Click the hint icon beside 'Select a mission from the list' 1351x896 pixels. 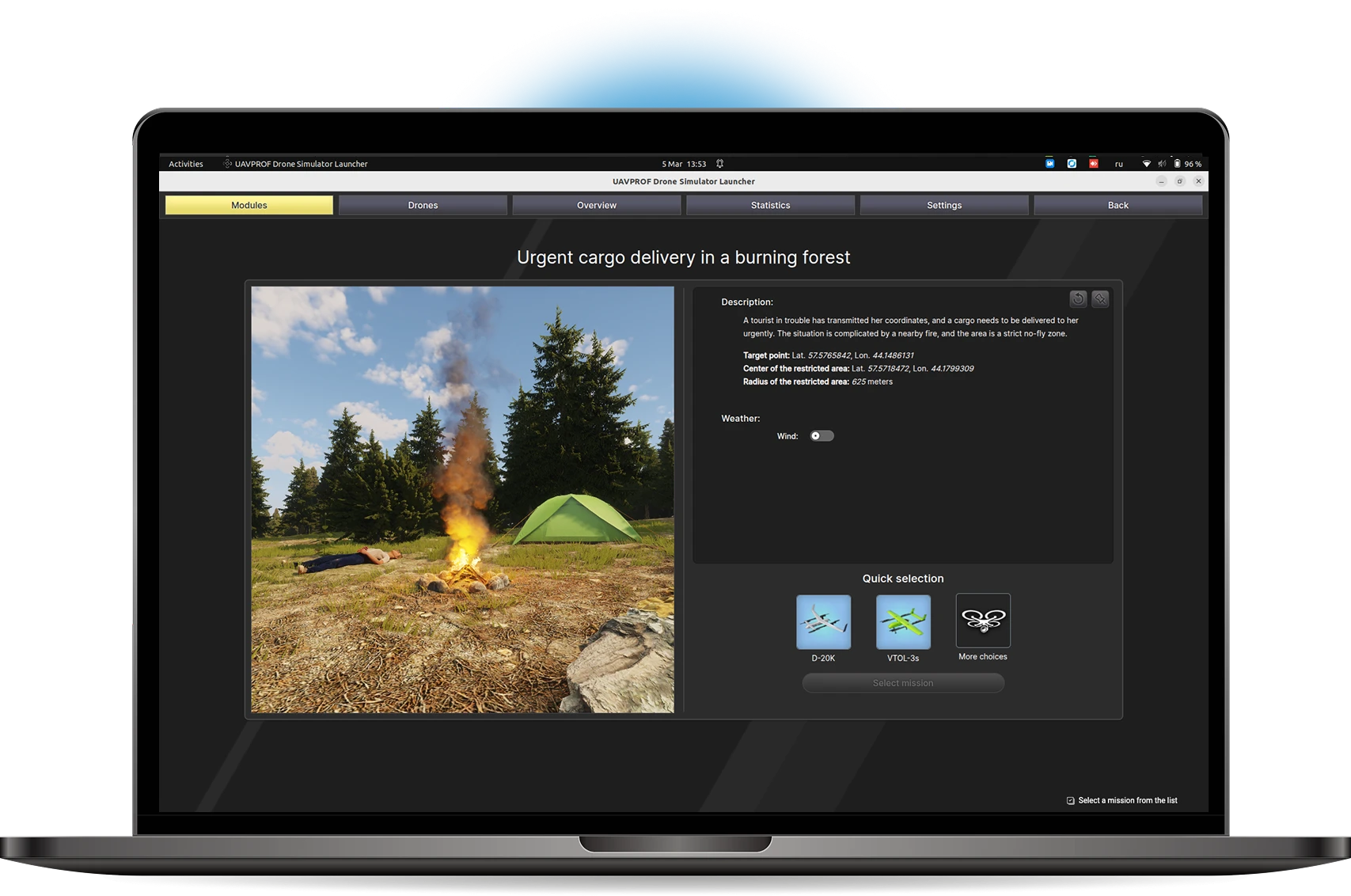pos(1071,801)
